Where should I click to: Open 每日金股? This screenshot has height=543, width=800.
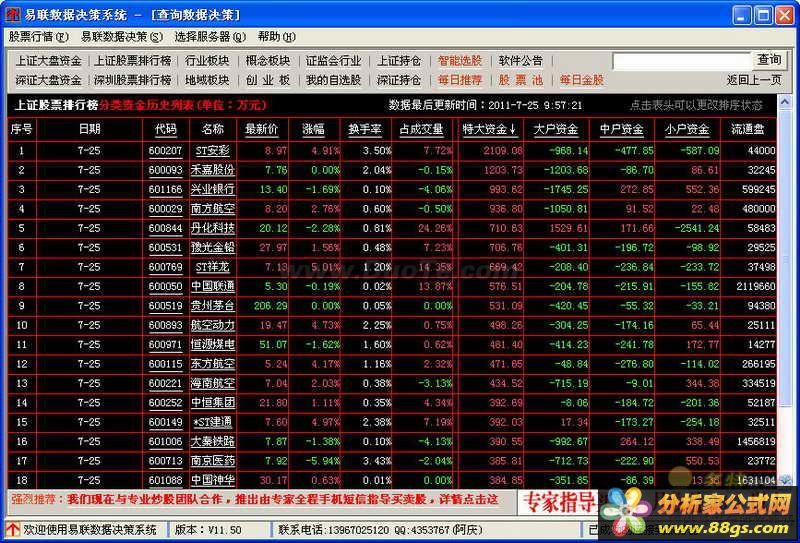582,80
